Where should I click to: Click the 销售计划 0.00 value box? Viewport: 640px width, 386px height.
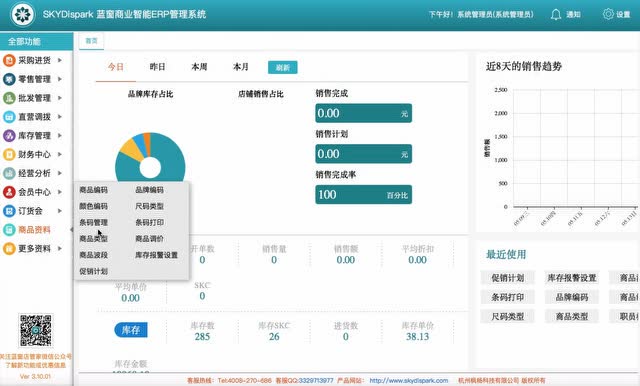tap(363, 154)
